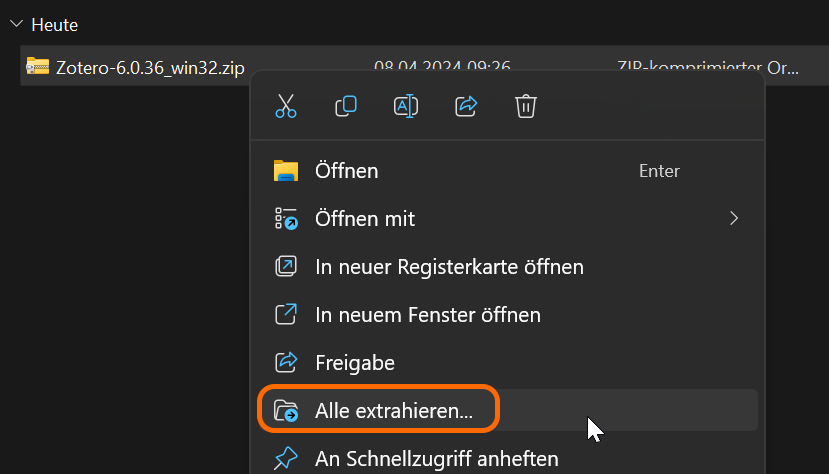Choose 'Öffnen mit' menu entry
The height and width of the screenshot is (474, 829).
[x=364, y=219]
